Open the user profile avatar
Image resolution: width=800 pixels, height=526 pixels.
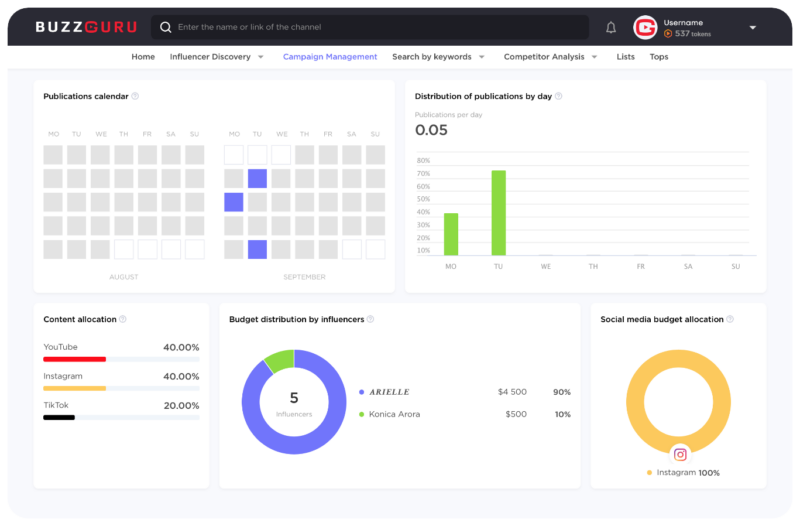click(645, 28)
